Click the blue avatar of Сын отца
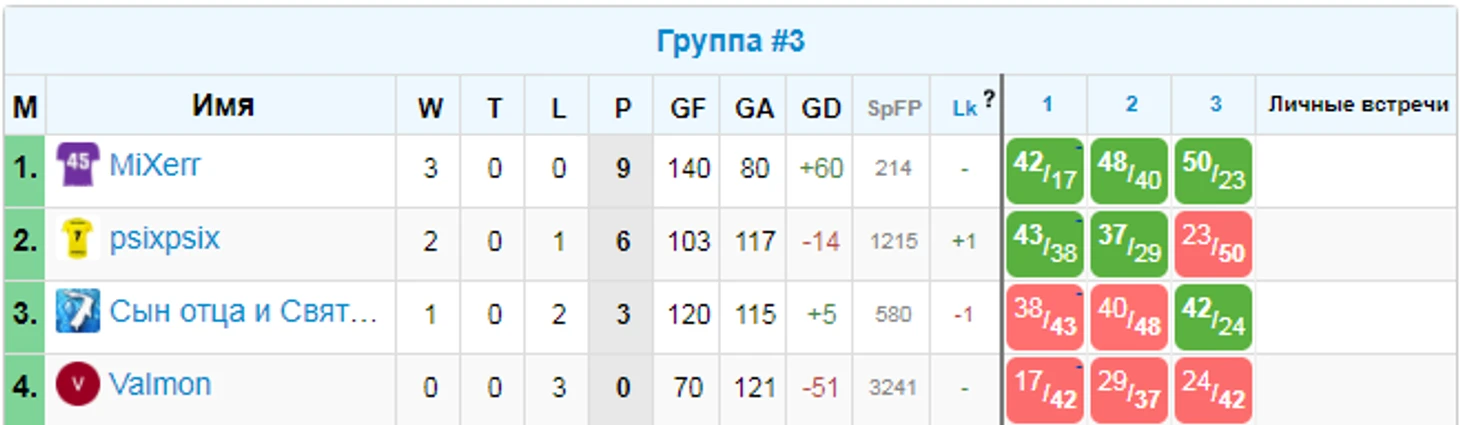Viewport: 1460px width, 425px height. click(x=78, y=312)
